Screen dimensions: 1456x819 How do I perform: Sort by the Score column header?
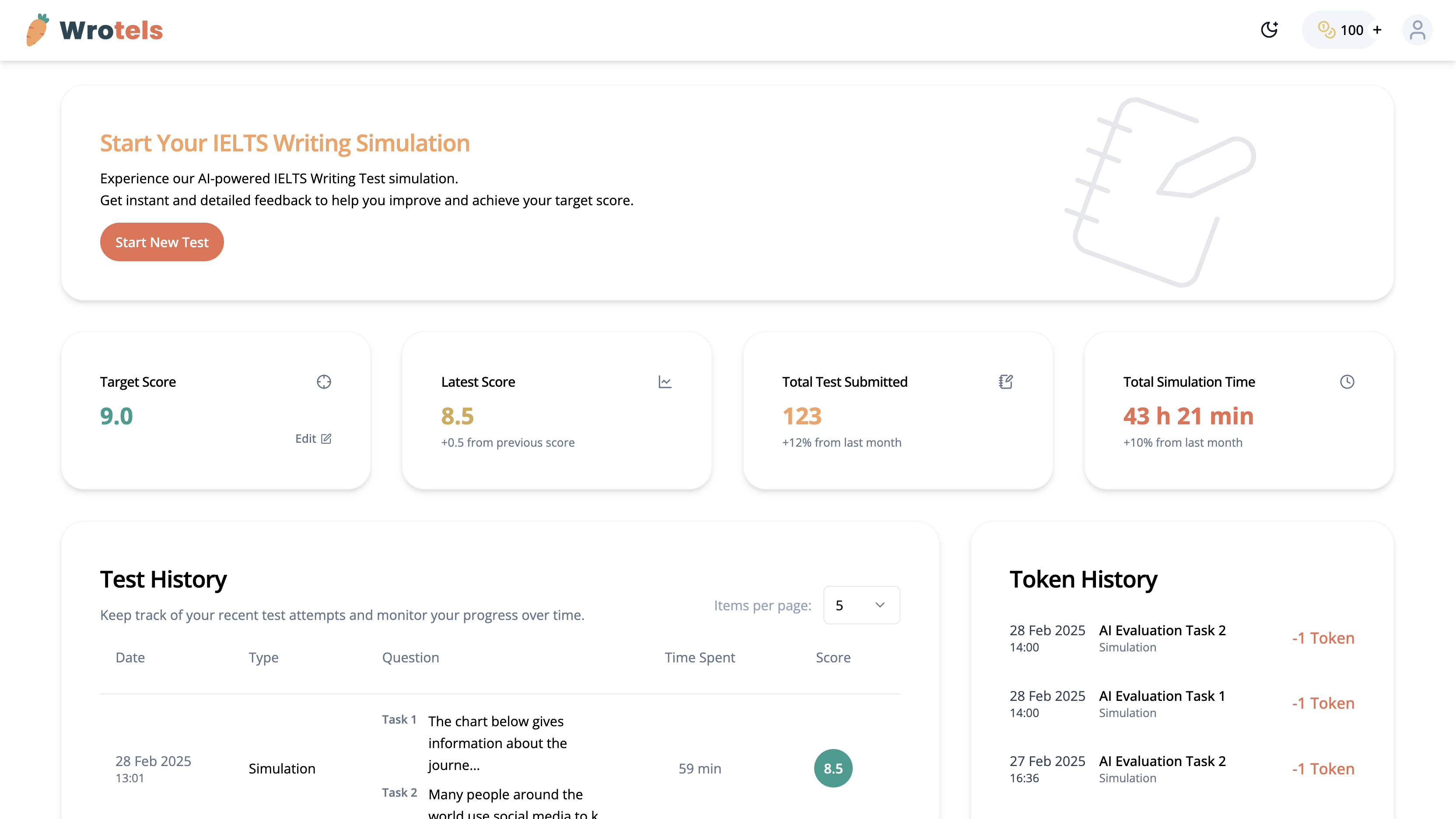pyautogui.click(x=833, y=658)
